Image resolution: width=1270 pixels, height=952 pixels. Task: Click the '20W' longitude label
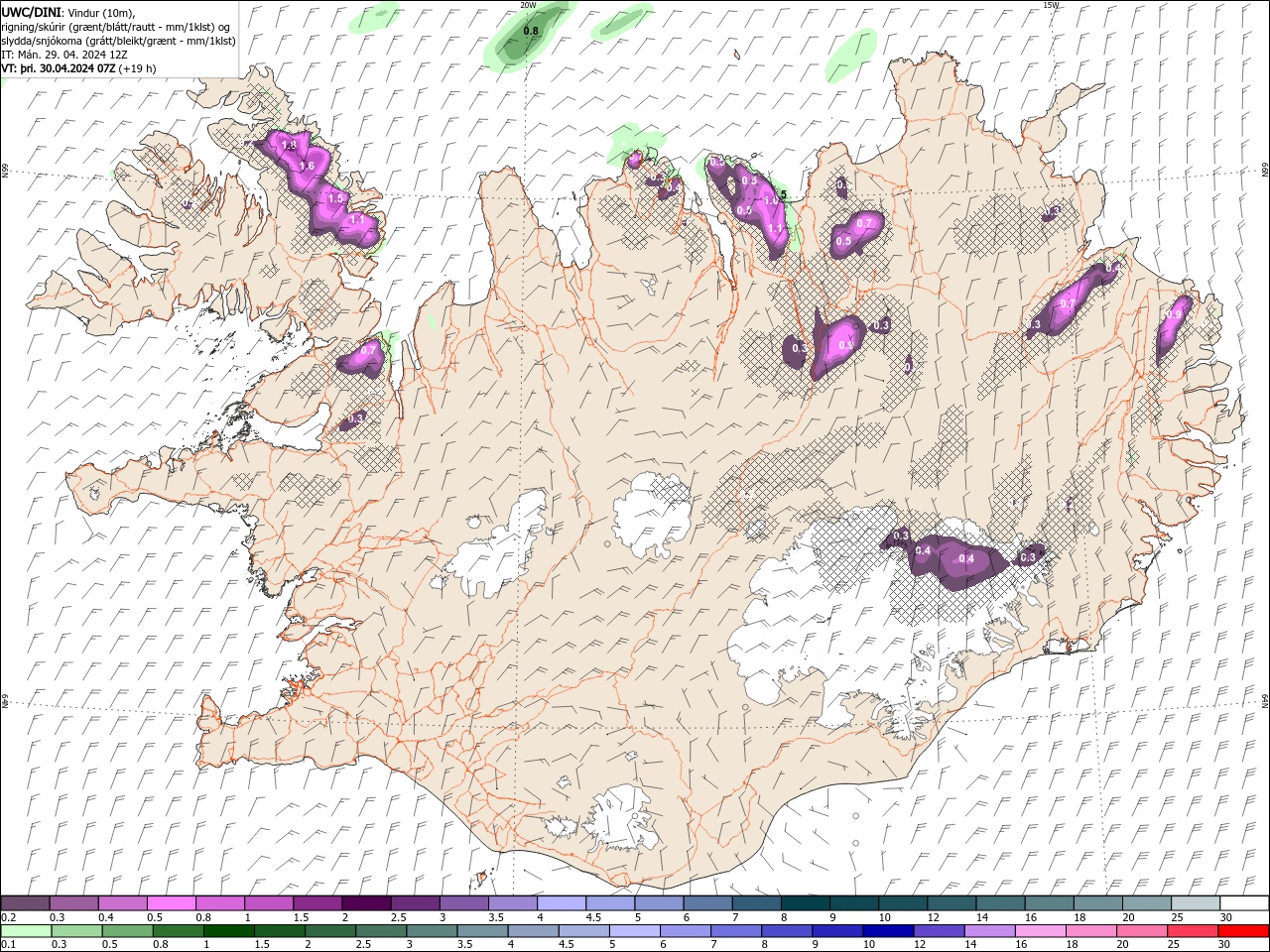pyautogui.click(x=528, y=5)
